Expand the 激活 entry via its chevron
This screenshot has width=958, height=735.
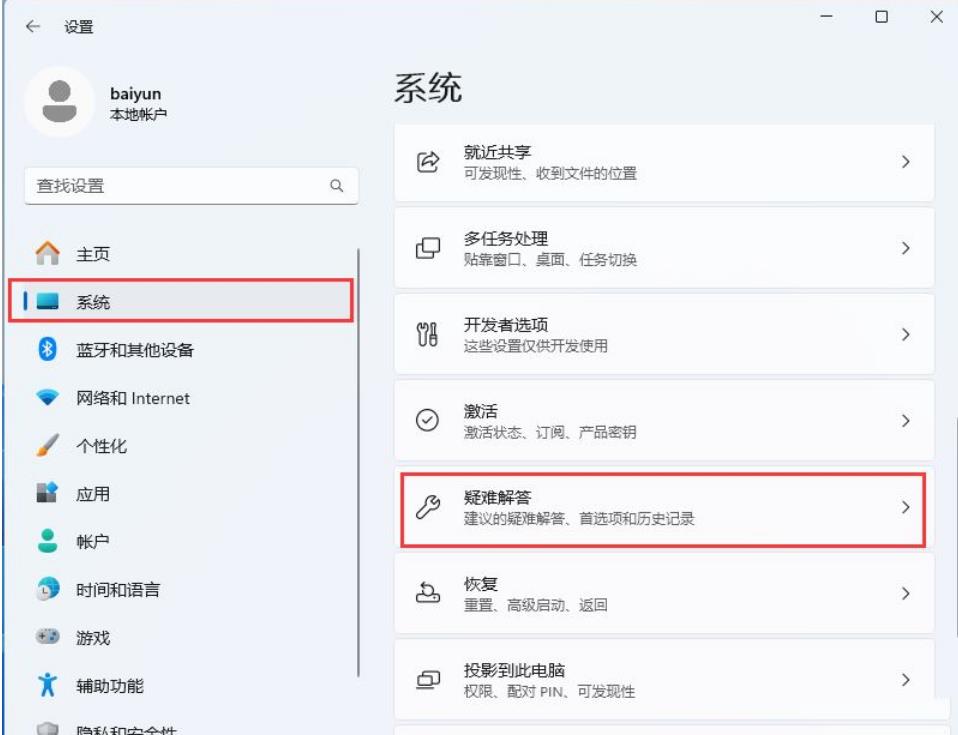pyautogui.click(x=907, y=420)
